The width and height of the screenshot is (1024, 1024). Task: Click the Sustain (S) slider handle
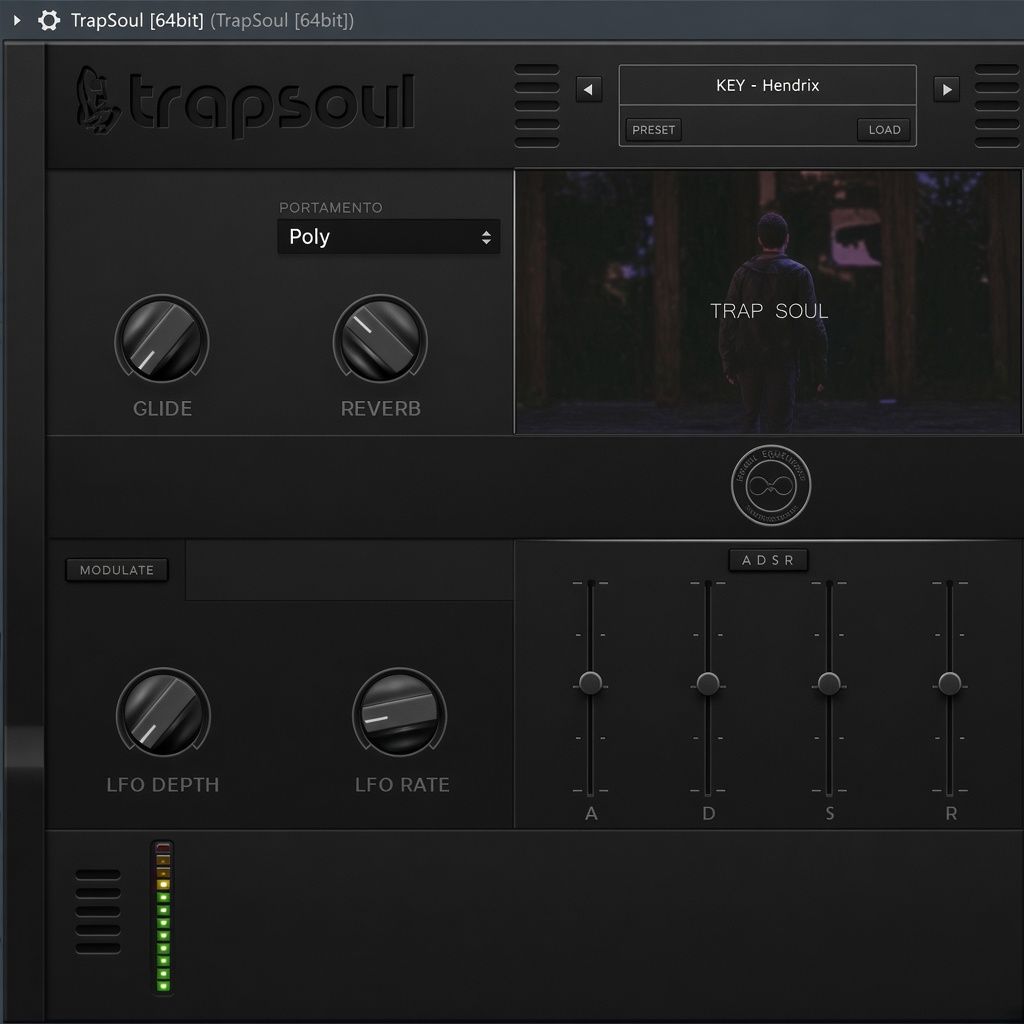pyautogui.click(x=829, y=683)
